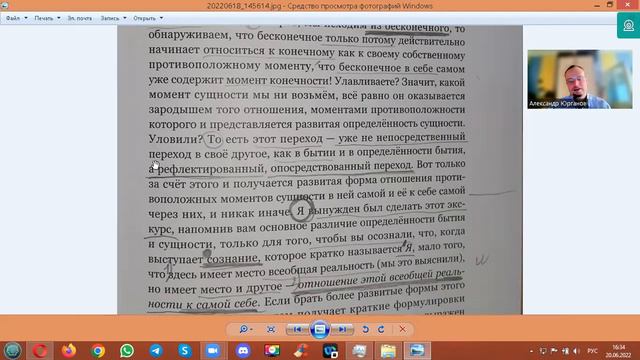
Task: Expand the Открыть dropdown arrow
Action: (x=161, y=18)
